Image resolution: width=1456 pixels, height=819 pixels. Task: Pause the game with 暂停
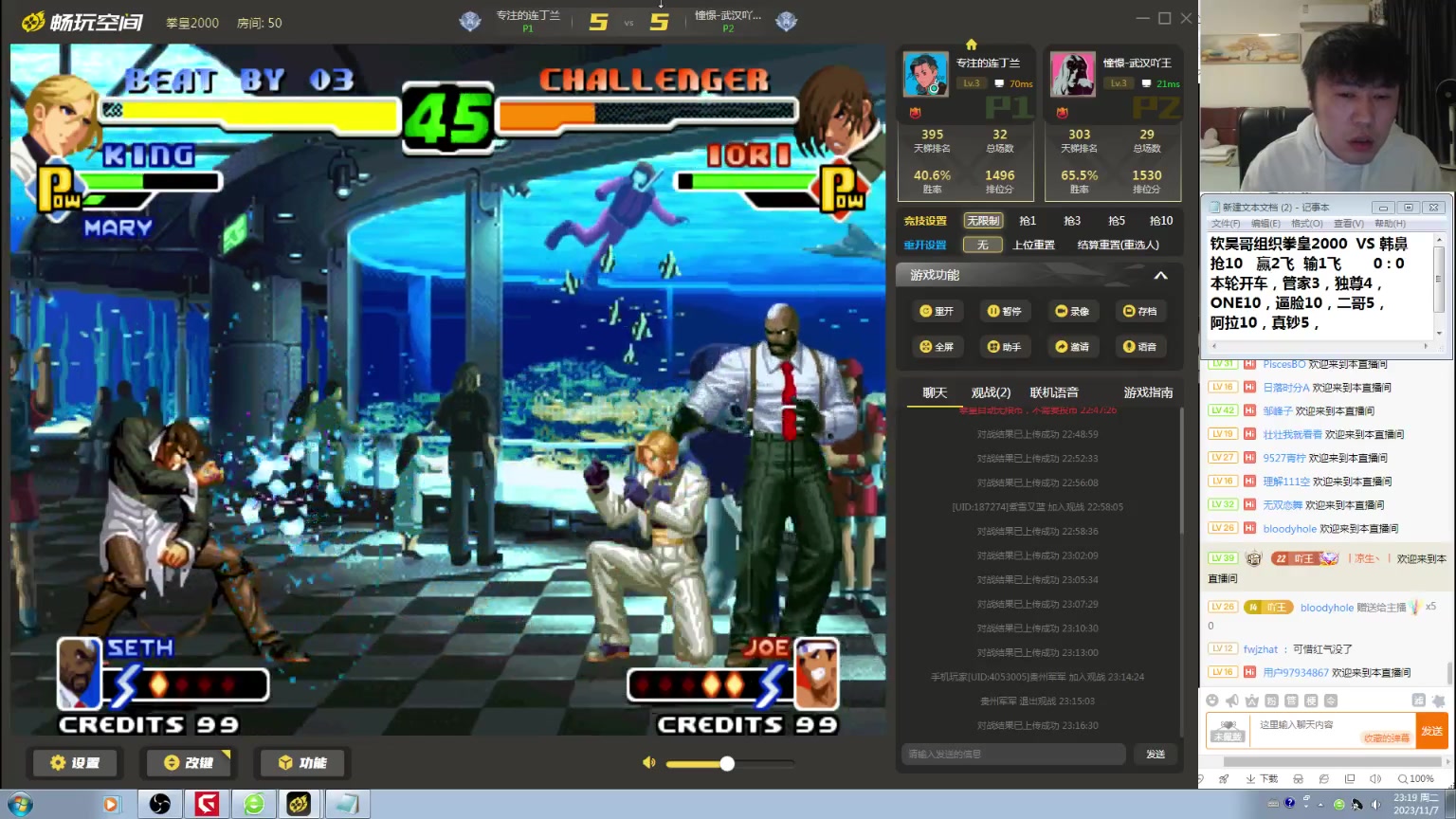tap(1004, 311)
